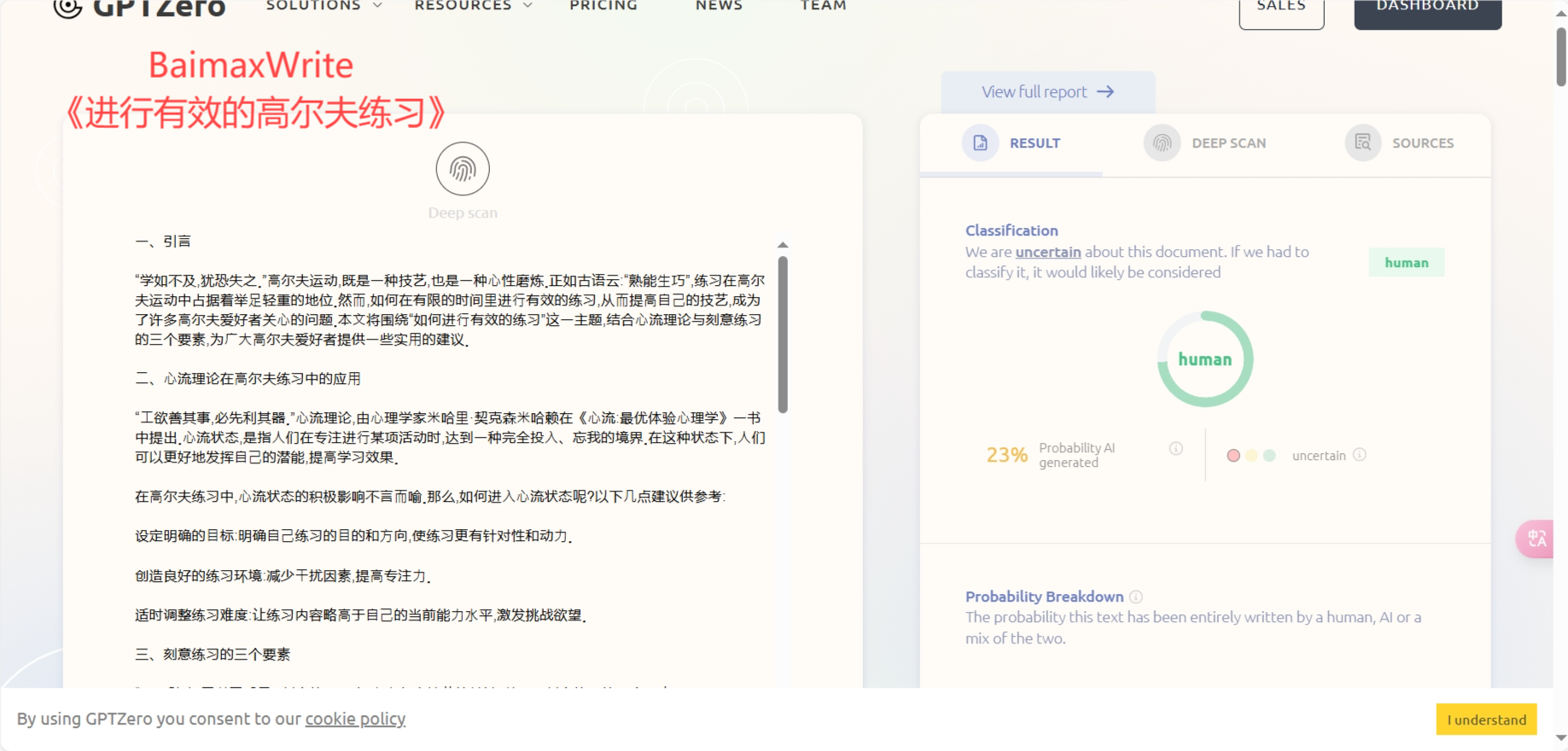Click the Classification heading
Screen dimensions: 1568x751
tap(1011, 230)
